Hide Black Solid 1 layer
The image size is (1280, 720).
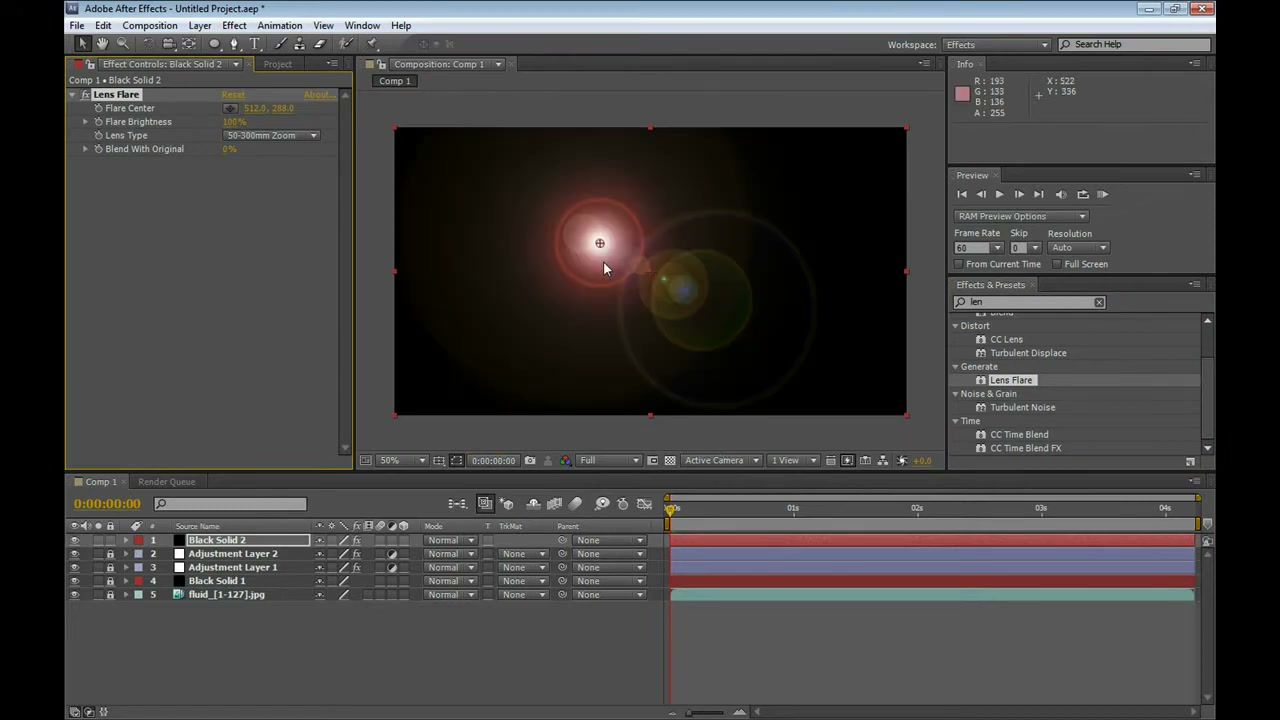(74, 581)
